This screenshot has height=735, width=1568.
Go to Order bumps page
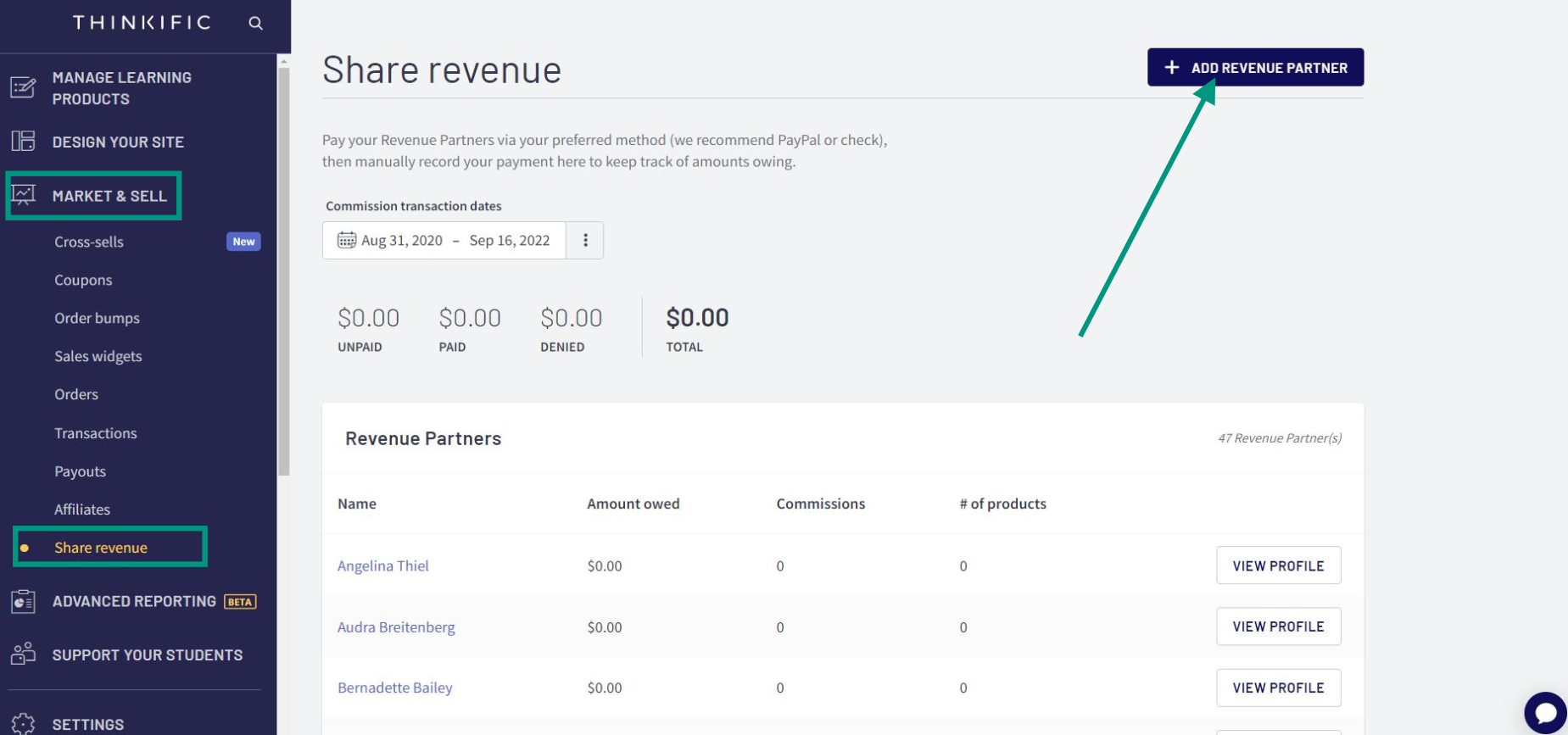pyautogui.click(x=97, y=318)
